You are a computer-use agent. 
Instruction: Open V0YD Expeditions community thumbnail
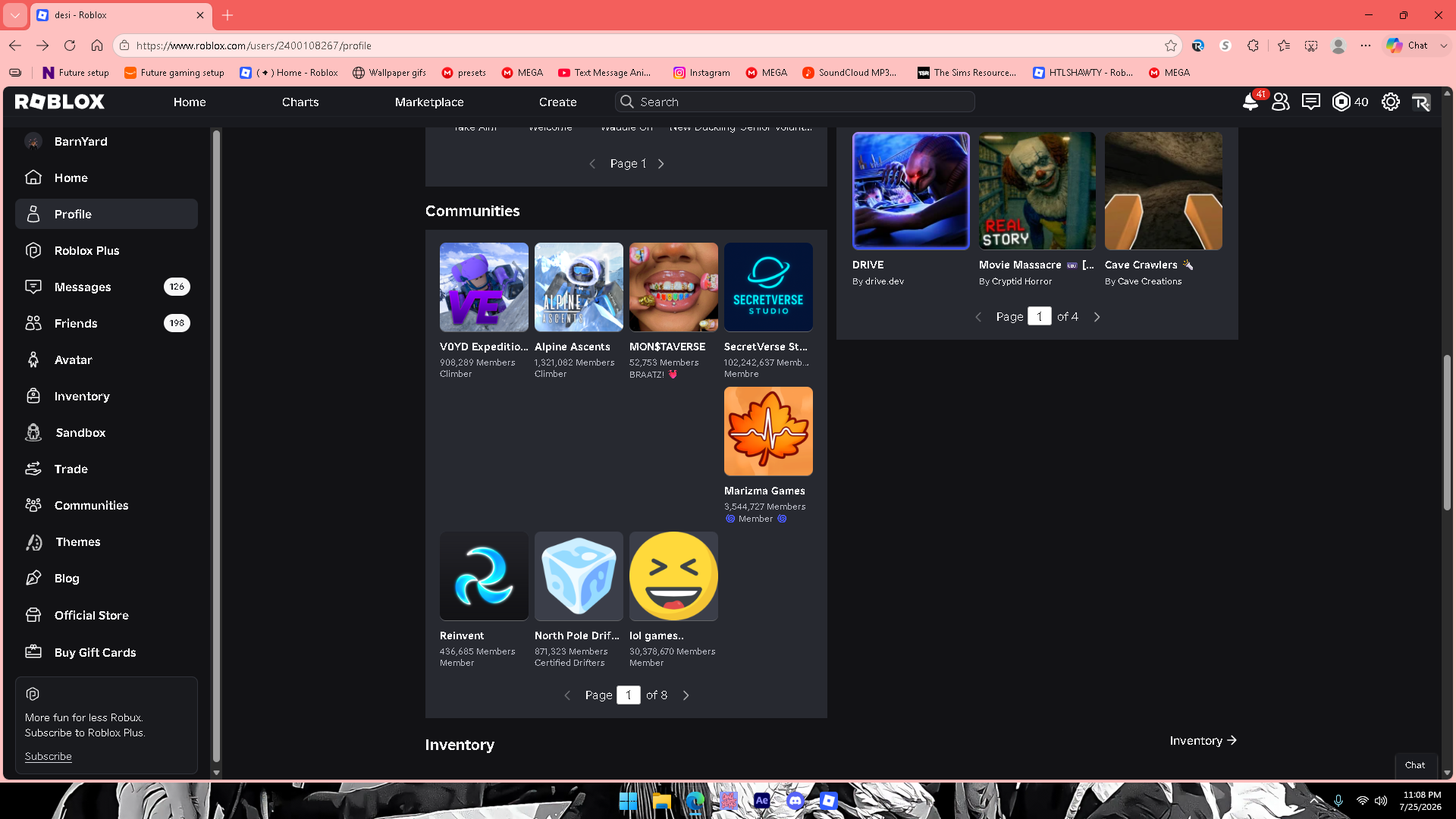[484, 287]
